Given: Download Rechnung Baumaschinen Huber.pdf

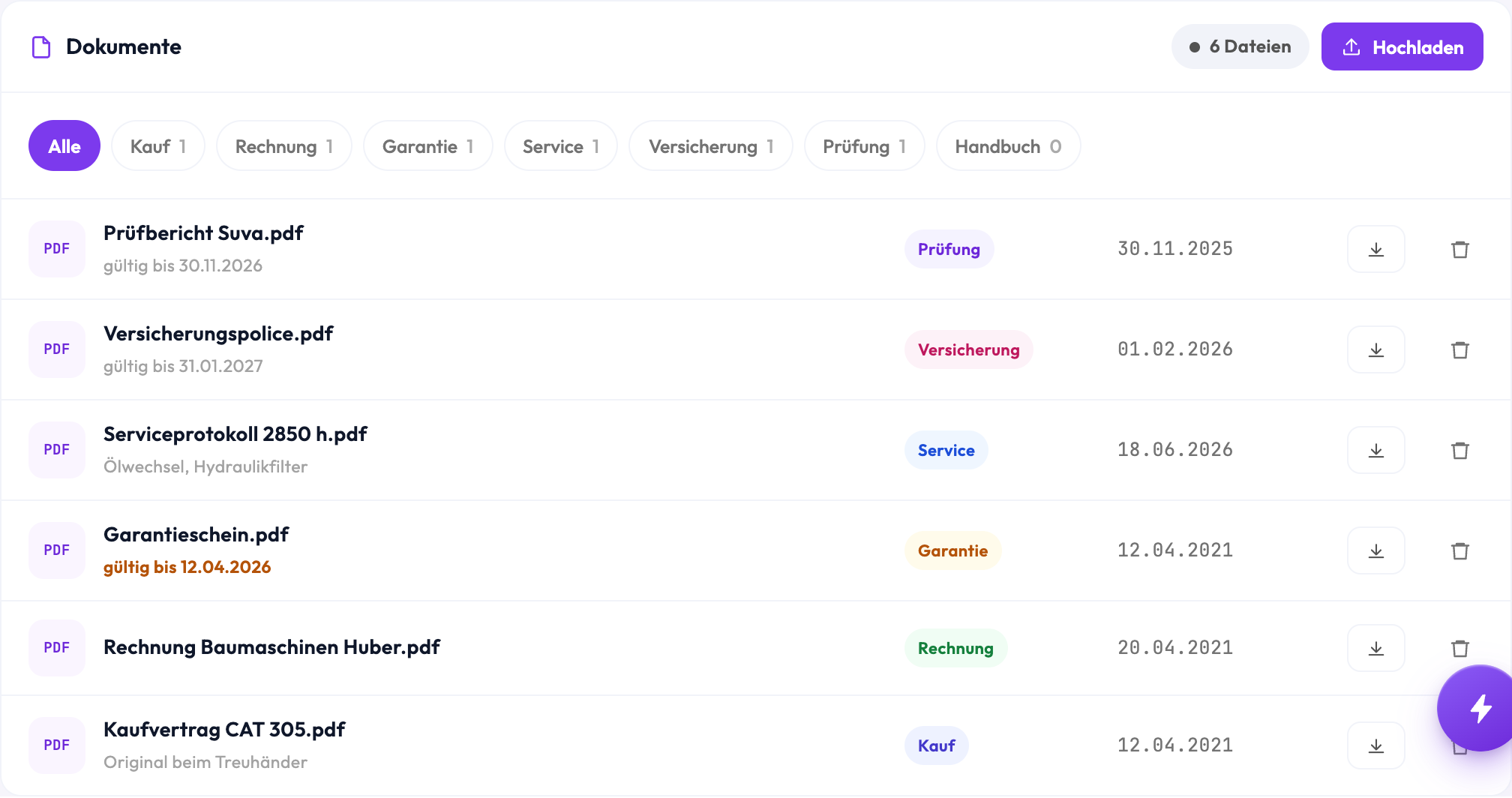Looking at the screenshot, I should (x=1375, y=648).
